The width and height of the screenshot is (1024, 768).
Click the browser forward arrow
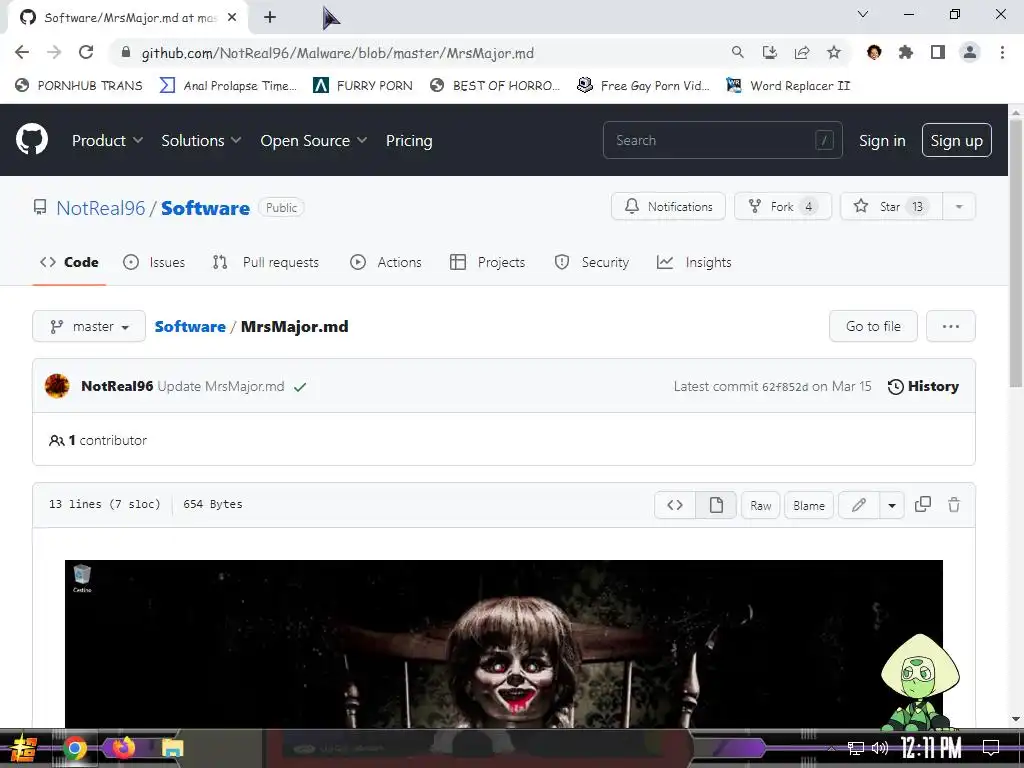coord(54,52)
